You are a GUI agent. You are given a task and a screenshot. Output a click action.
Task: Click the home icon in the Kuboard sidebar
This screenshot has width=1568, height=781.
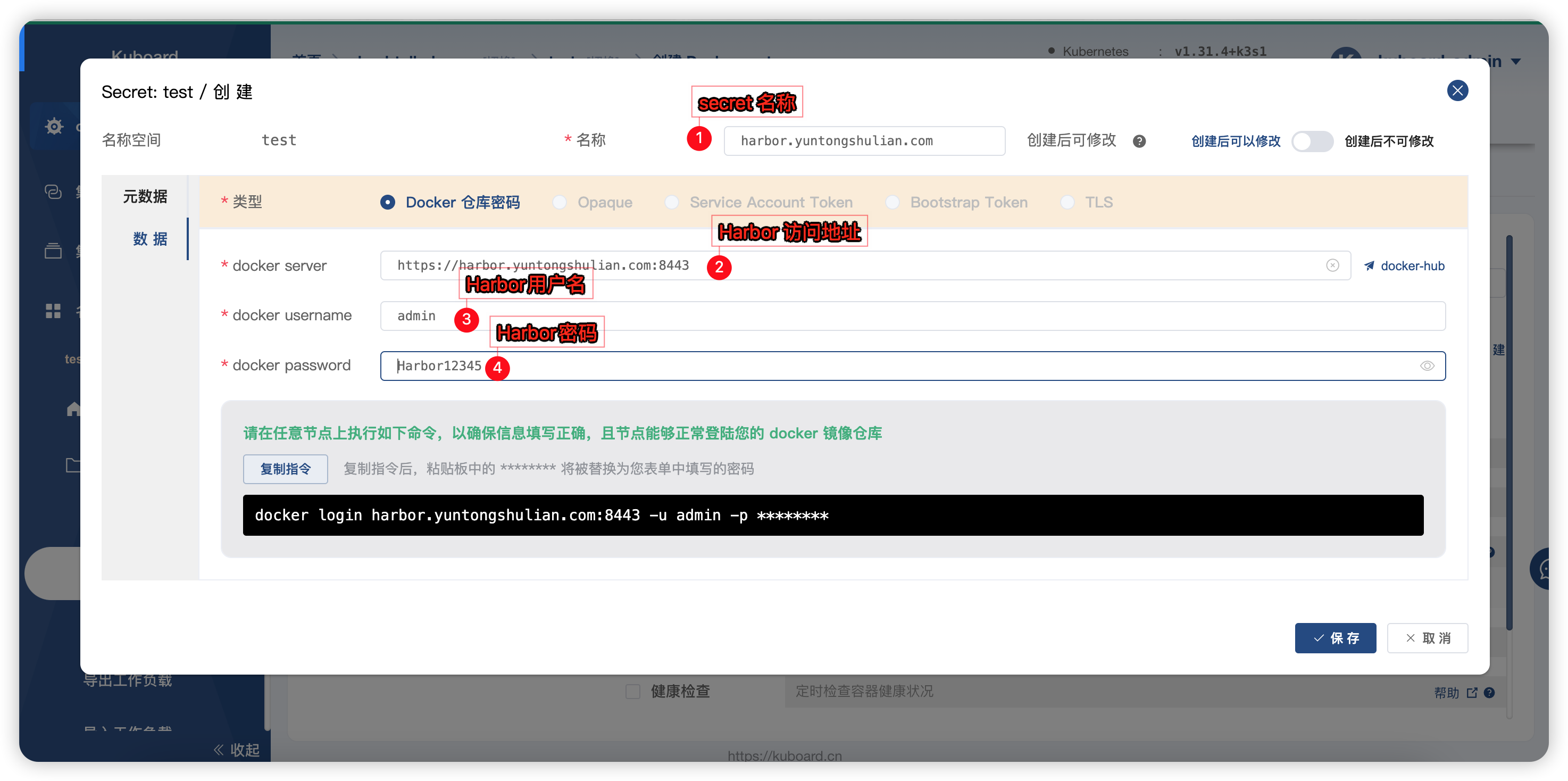click(x=73, y=409)
